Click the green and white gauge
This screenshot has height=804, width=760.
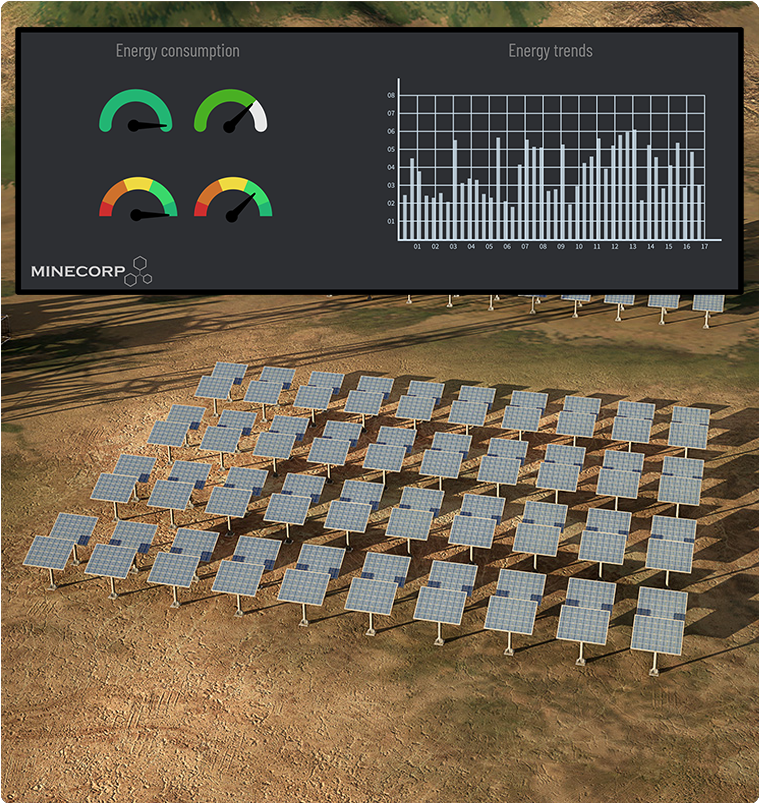(230, 110)
